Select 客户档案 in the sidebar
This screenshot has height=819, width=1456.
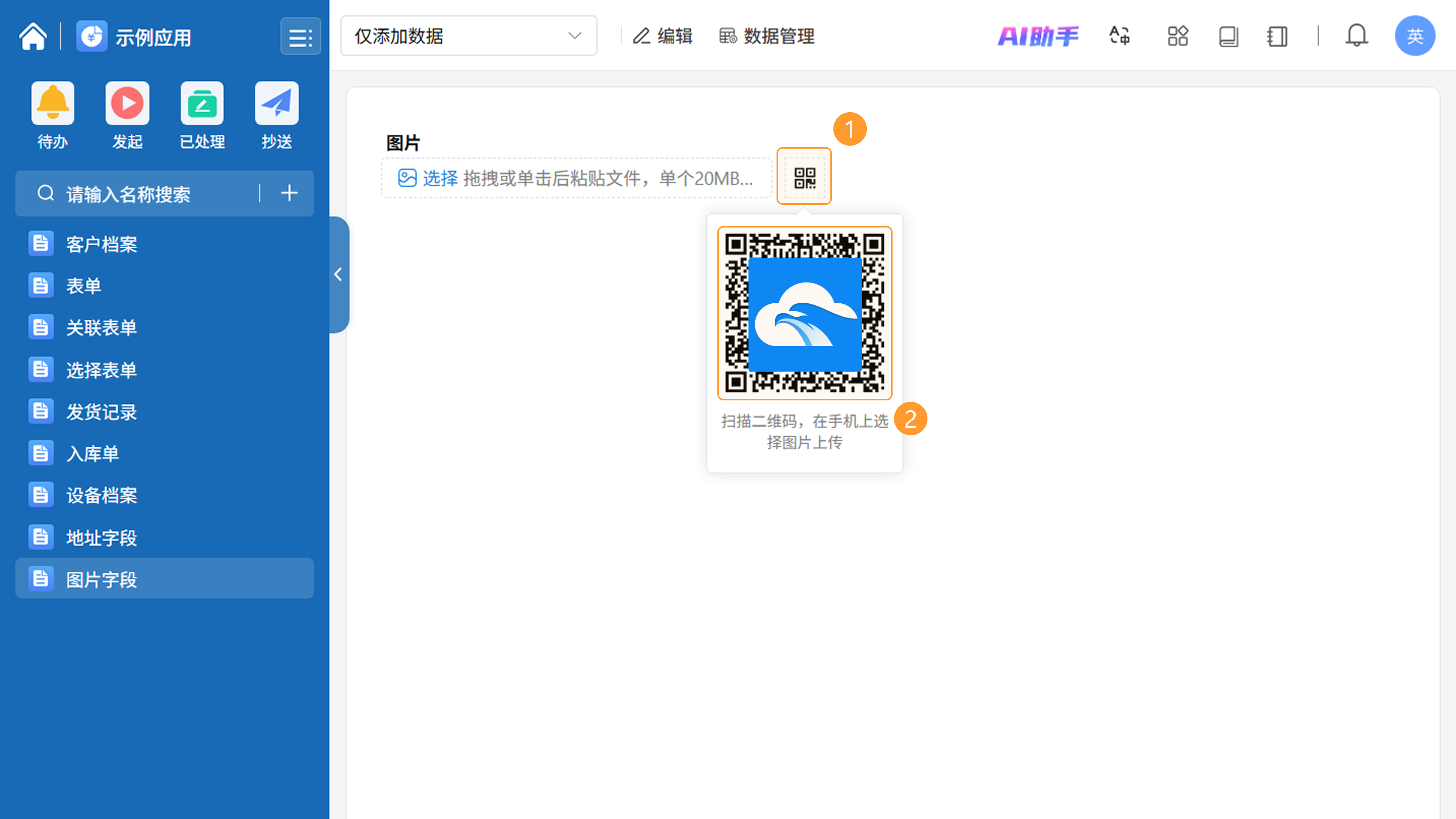[x=102, y=244]
